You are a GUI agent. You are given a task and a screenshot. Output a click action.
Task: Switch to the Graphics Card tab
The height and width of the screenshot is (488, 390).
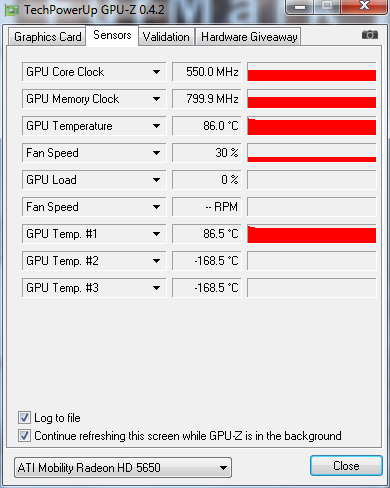[47, 37]
